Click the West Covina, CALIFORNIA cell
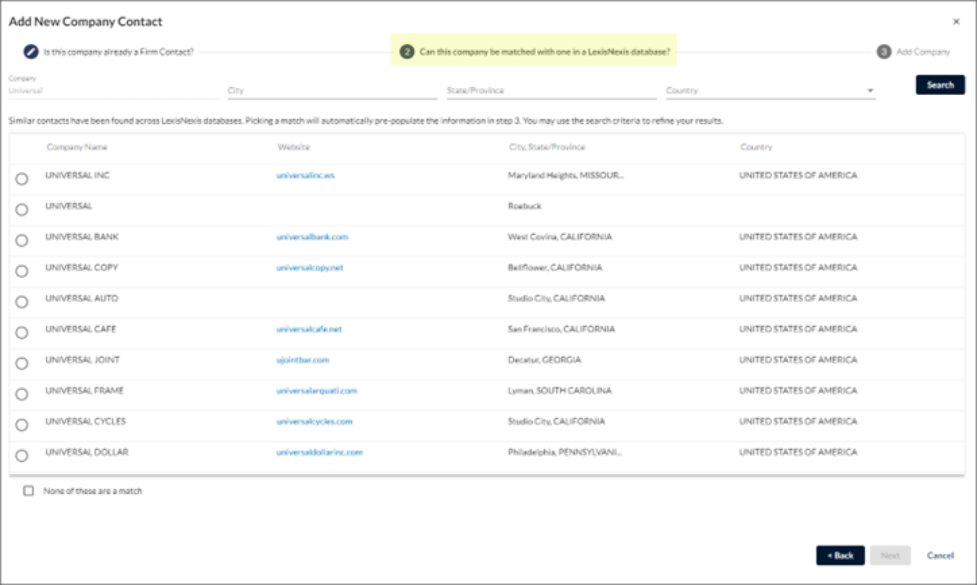This screenshot has height=585, width=977. pyautogui.click(x=560, y=237)
